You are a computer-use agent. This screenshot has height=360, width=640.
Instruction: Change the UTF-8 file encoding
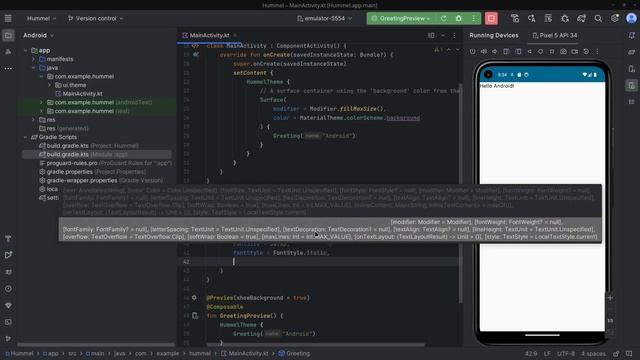[x=566, y=353]
